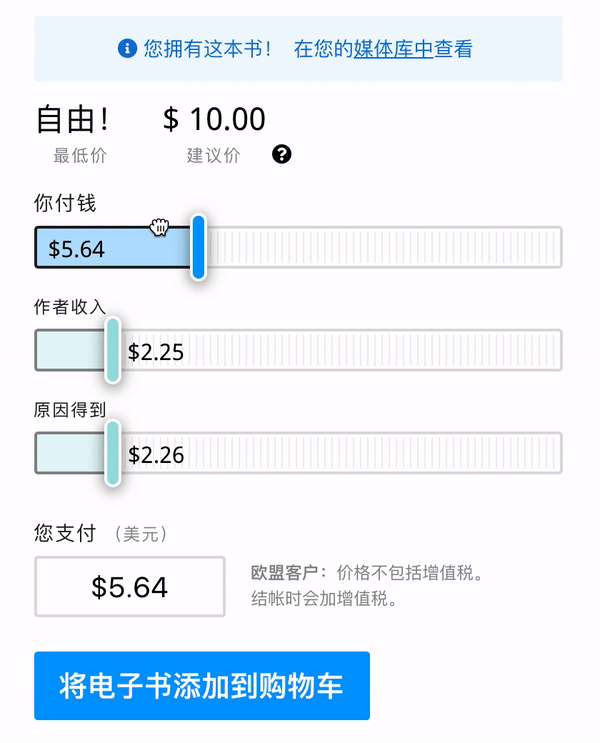Click the 建议价 label
The height and width of the screenshot is (743, 600).
pos(213,155)
